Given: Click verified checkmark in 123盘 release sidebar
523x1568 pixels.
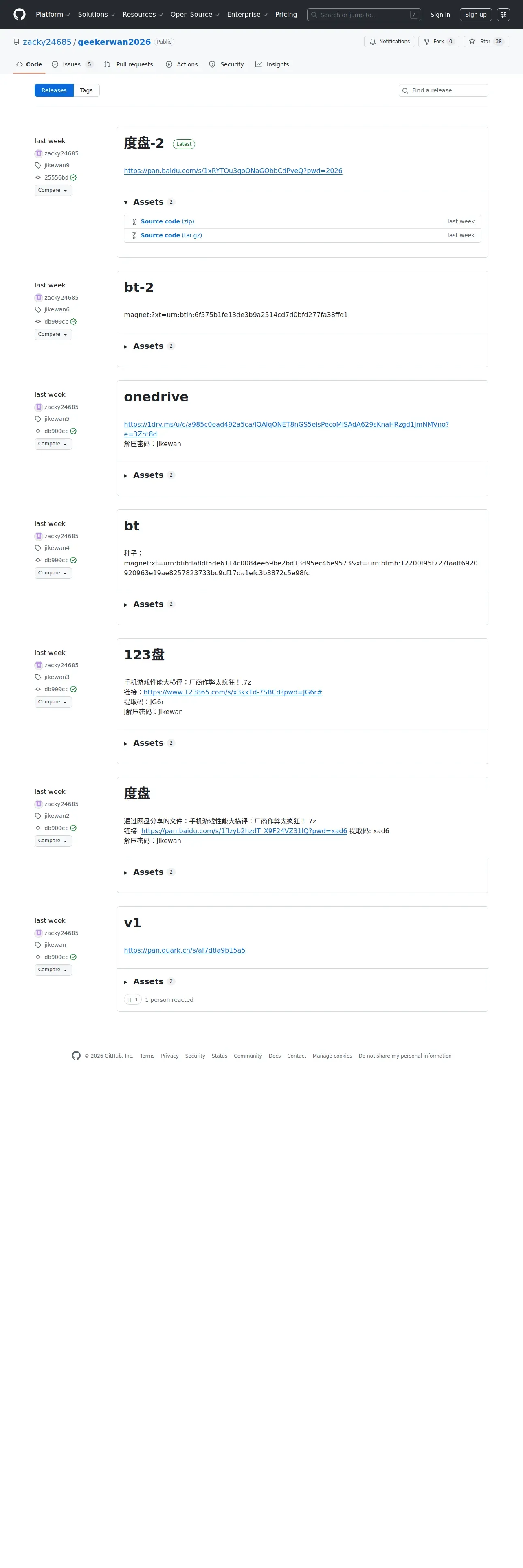Looking at the screenshot, I should (x=73, y=690).
